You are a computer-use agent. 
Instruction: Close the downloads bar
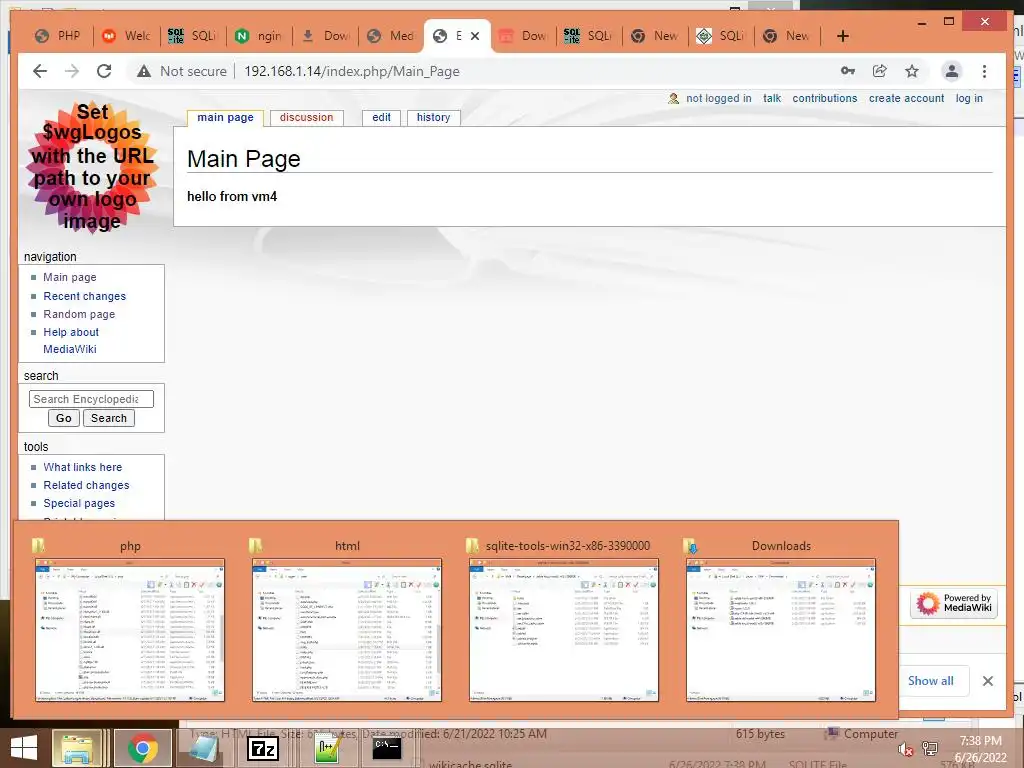point(988,681)
